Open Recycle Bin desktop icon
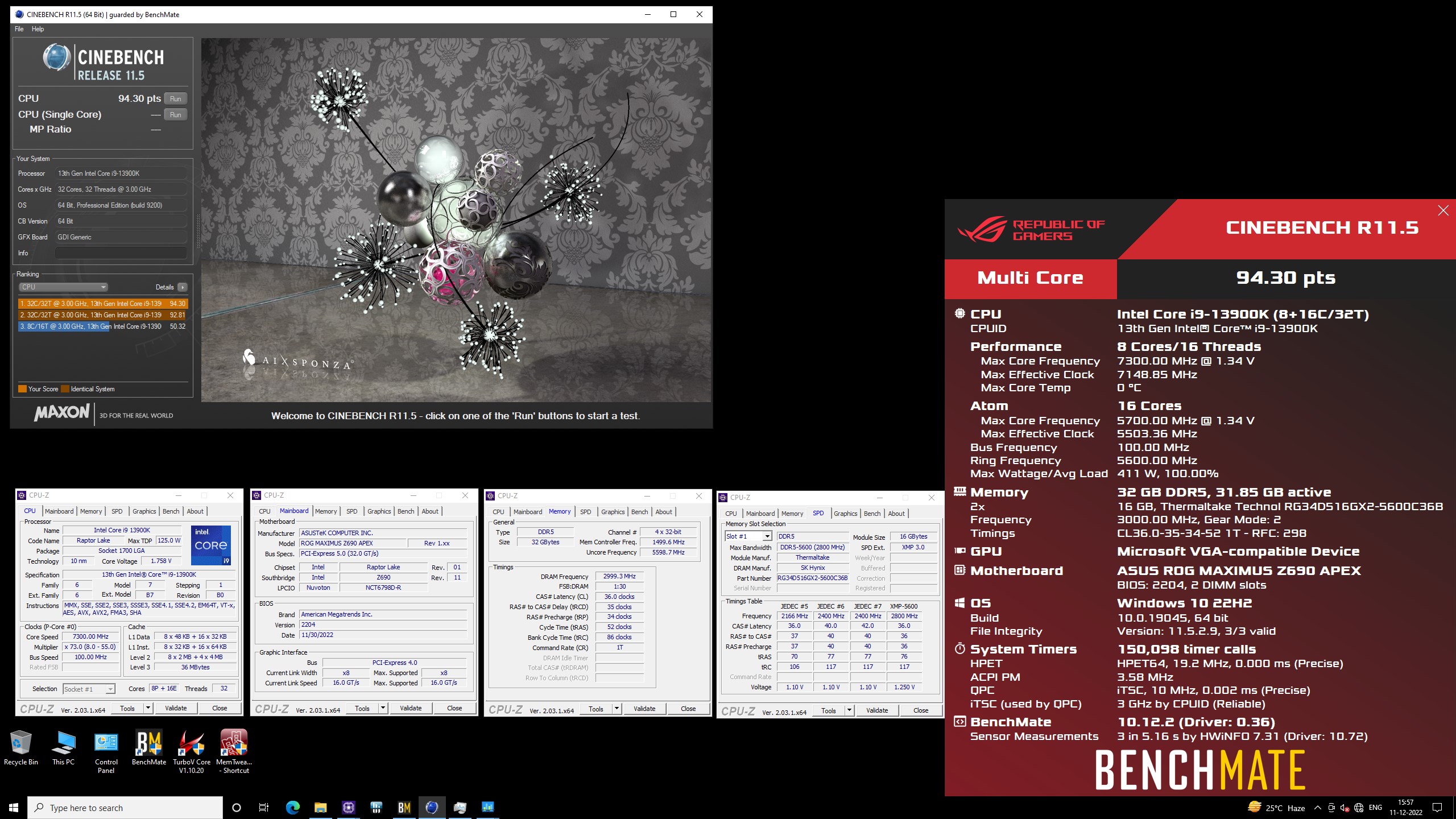Screen dimensions: 1456x819 pos(21,748)
